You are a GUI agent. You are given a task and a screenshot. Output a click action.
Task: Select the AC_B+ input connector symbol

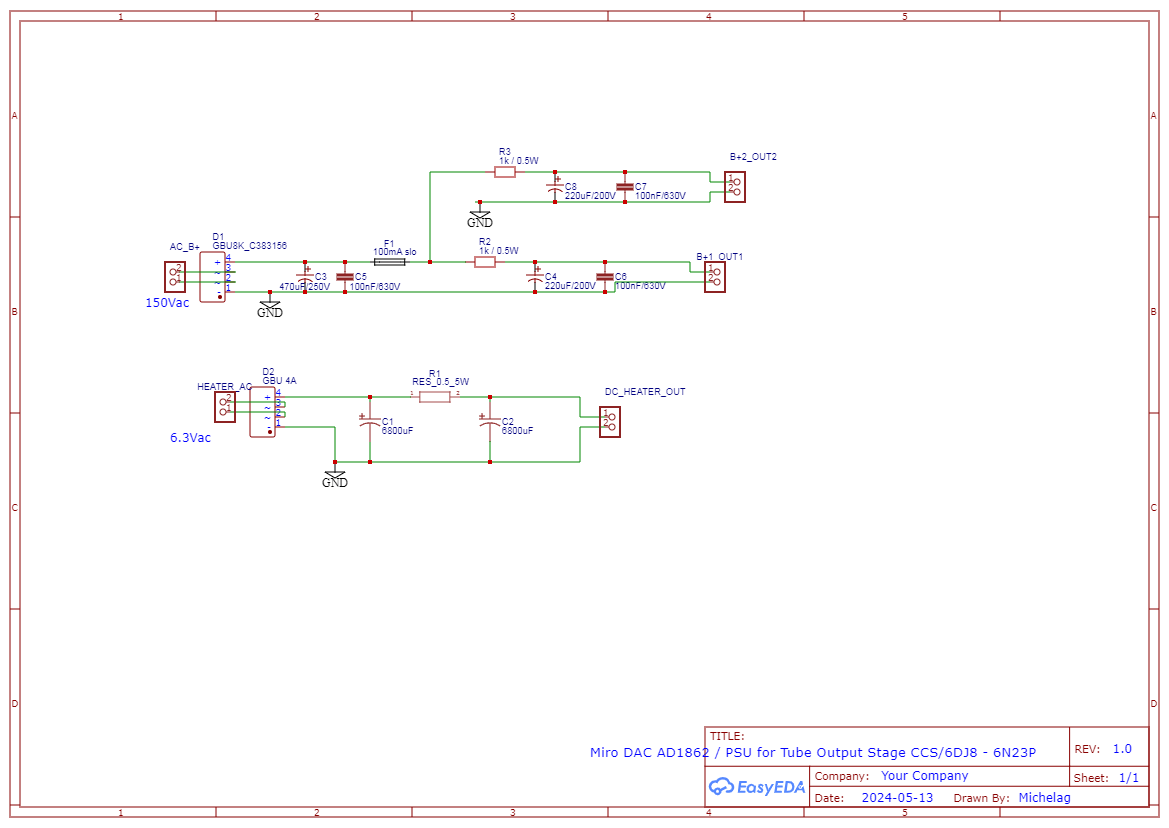(x=174, y=276)
